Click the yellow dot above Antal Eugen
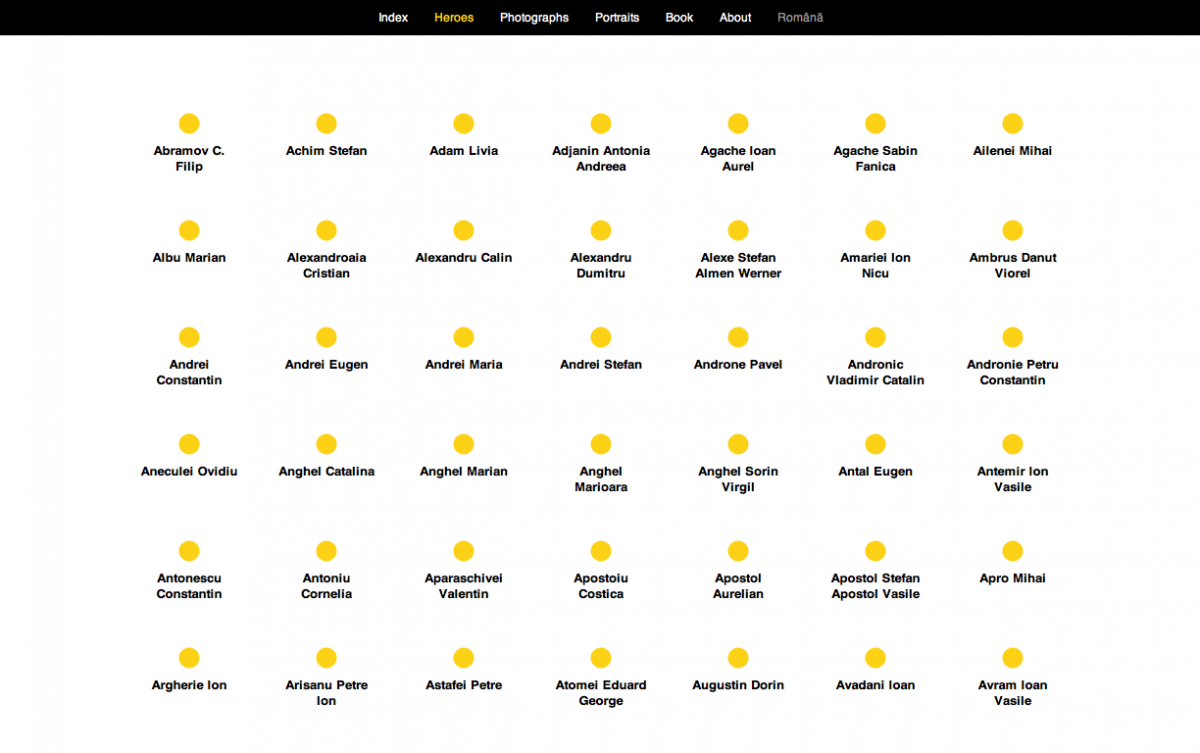Viewport: 1200px width, 753px height. tap(875, 444)
